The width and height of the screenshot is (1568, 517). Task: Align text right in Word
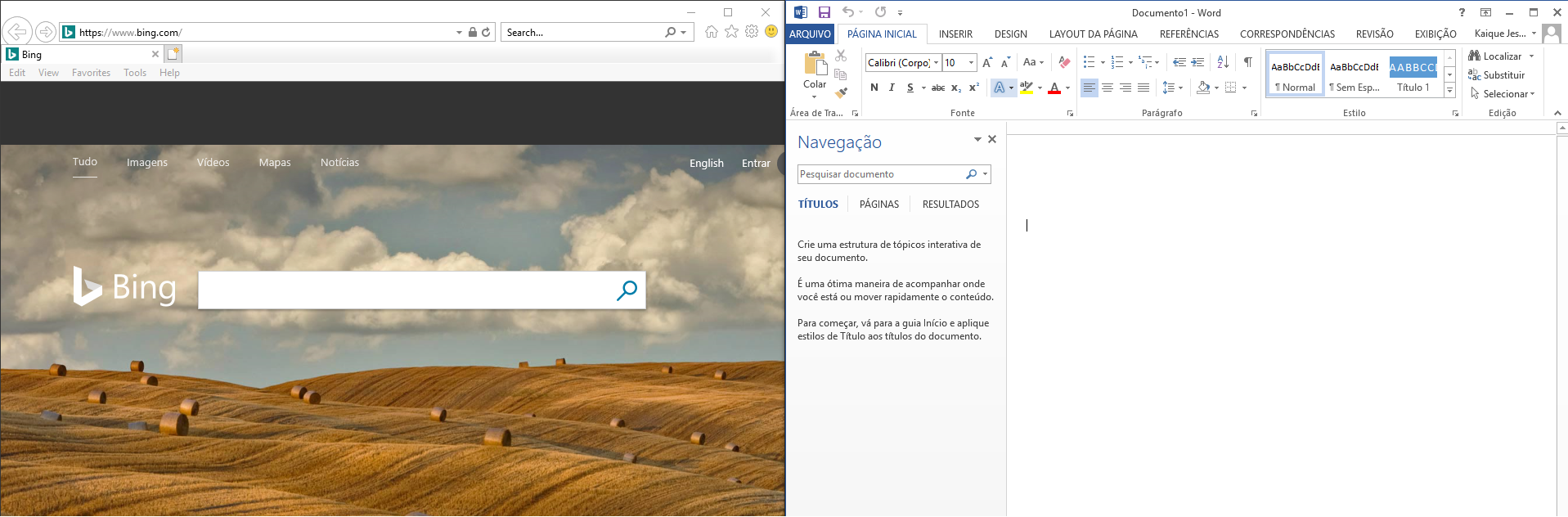(x=1125, y=88)
